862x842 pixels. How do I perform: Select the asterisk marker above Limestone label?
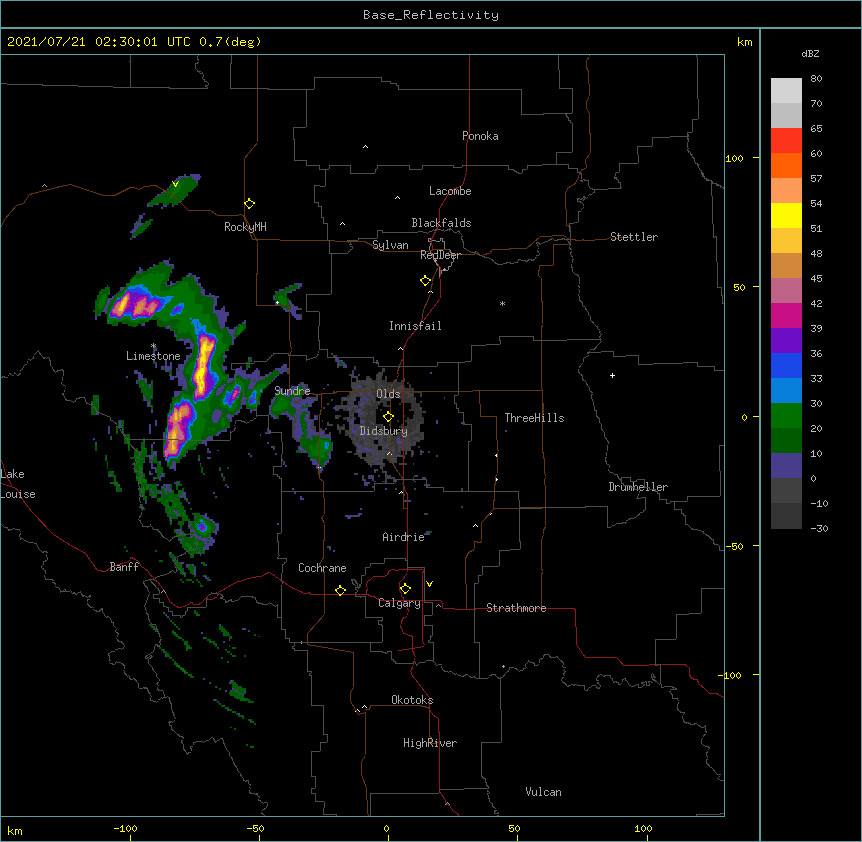coord(154,346)
